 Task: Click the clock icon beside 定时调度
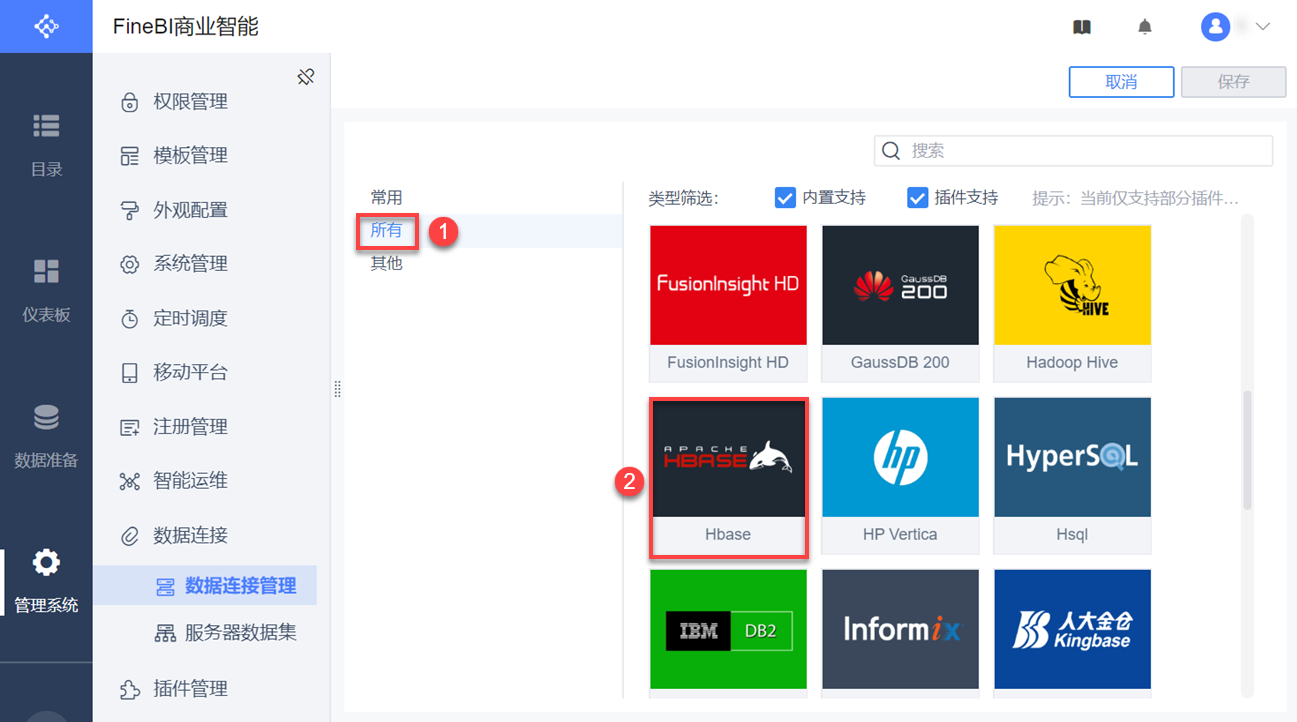click(x=129, y=319)
